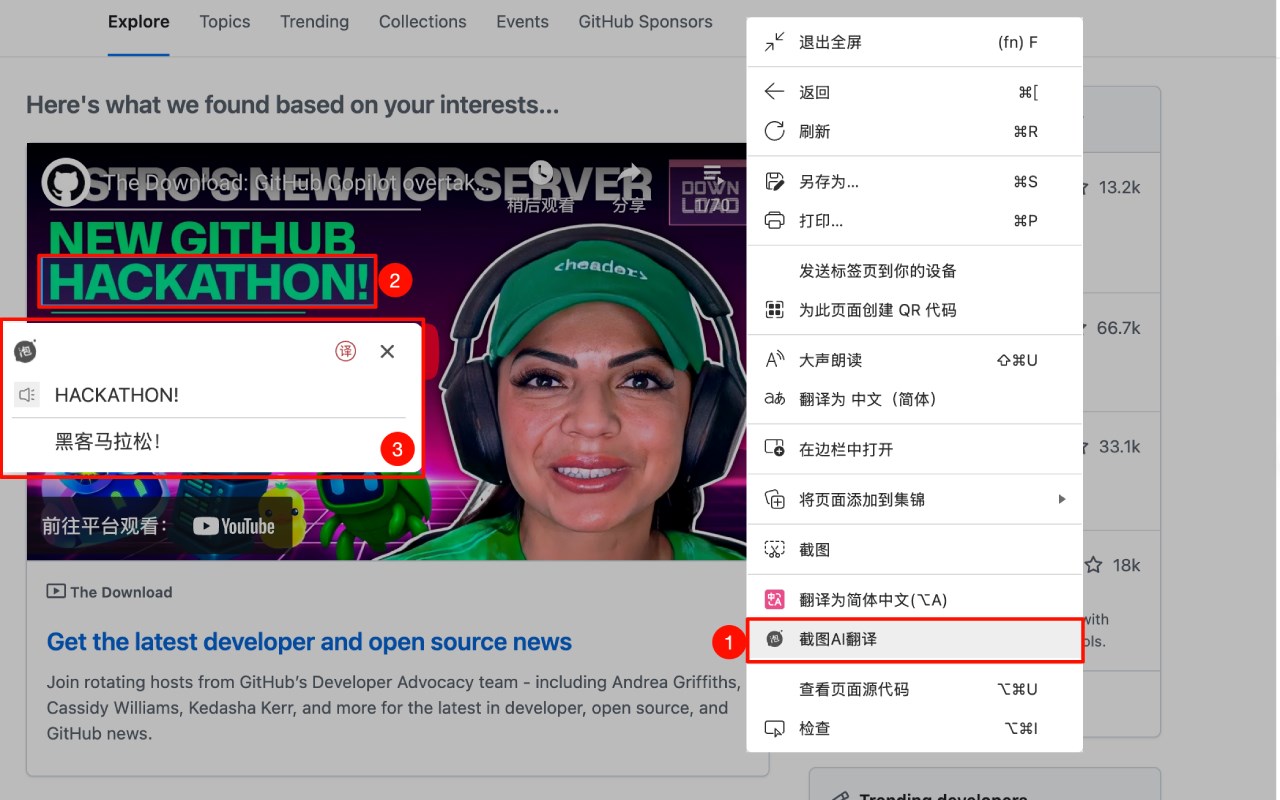Open the Trending tab

[x=314, y=21]
